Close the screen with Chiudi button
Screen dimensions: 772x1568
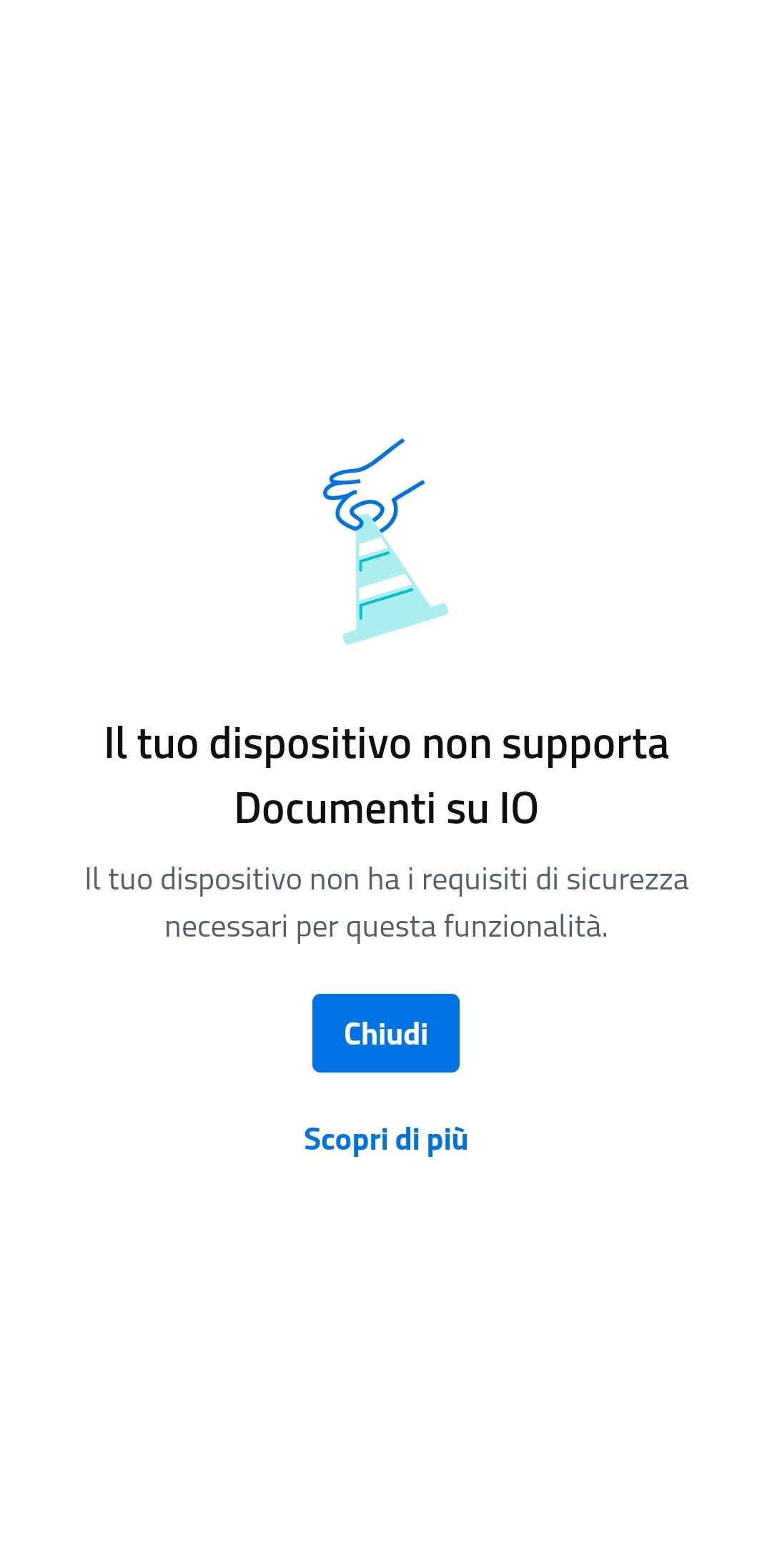[386, 1033]
